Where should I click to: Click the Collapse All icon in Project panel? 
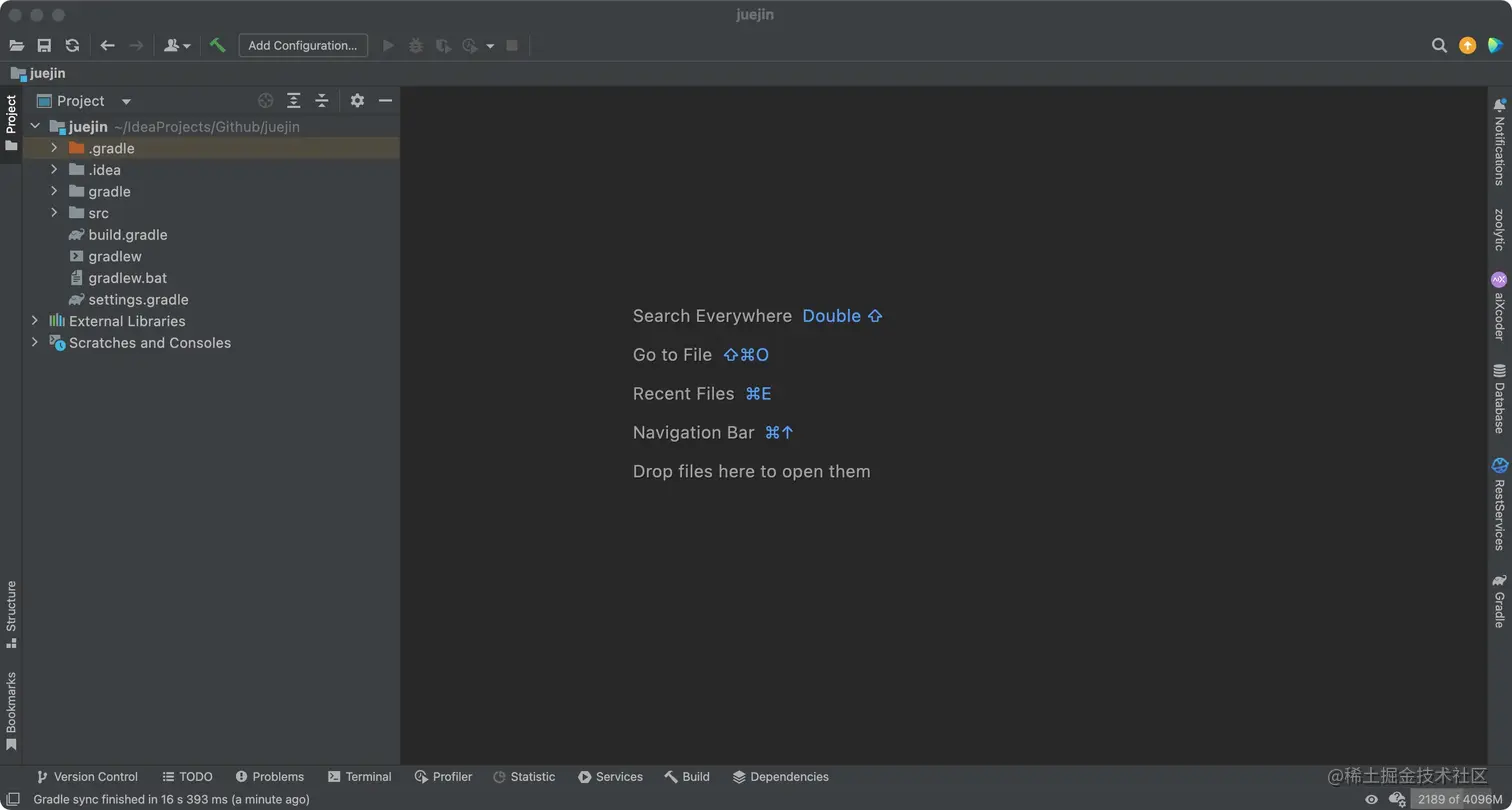click(x=321, y=100)
